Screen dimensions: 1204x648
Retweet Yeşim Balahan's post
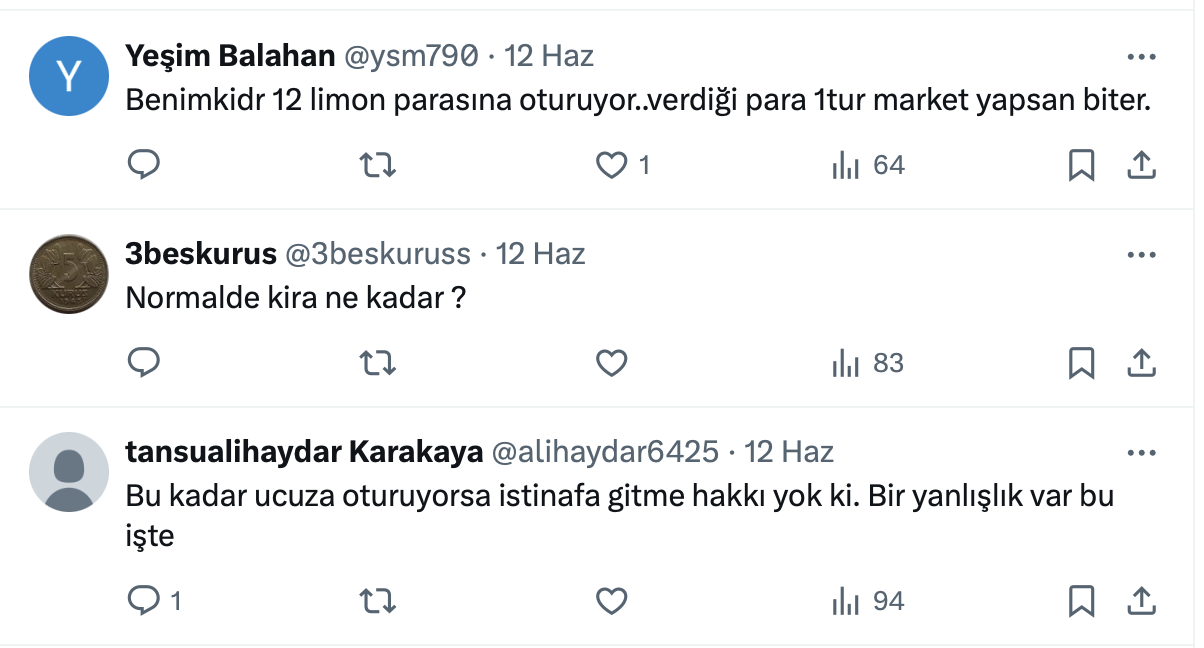click(377, 165)
